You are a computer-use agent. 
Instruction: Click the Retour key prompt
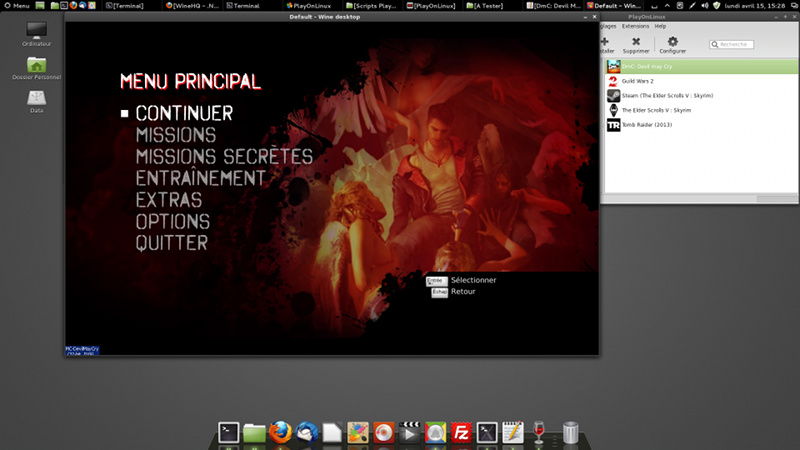tap(453, 292)
